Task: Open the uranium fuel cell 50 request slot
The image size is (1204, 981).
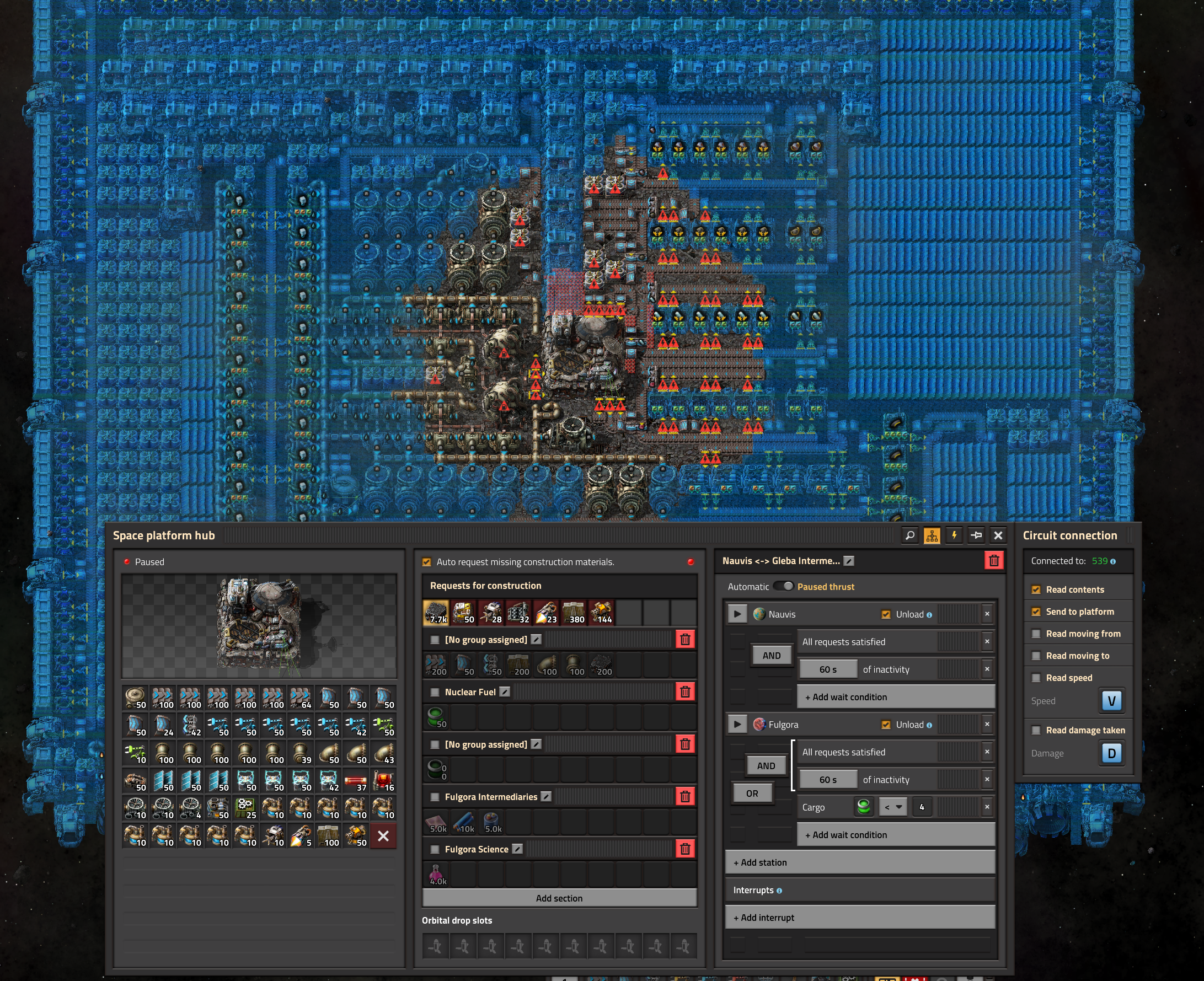Action: 436,717
